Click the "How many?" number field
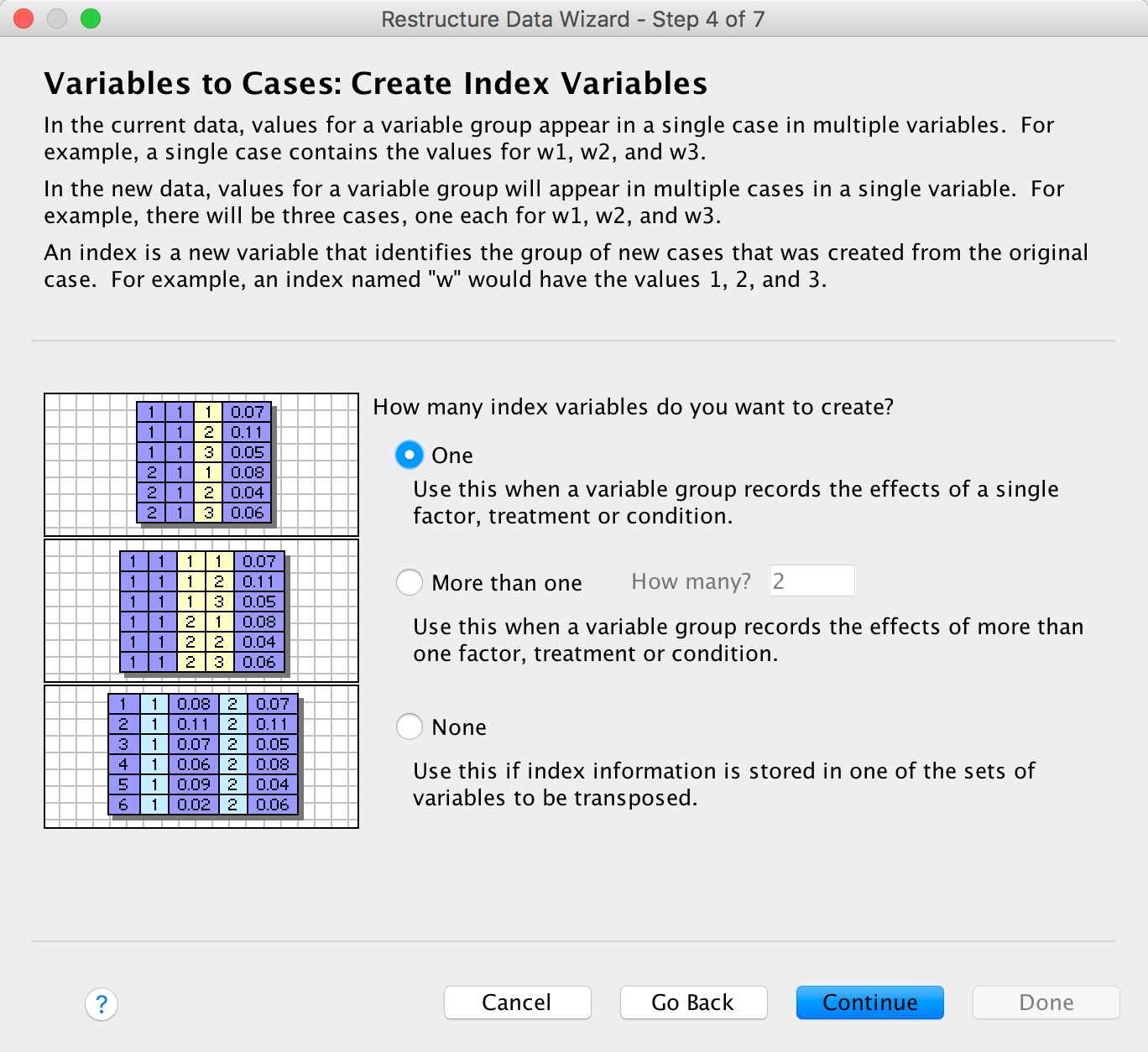The width and height of the screenshot is (1148, 1052). click(x=811, y=581)
